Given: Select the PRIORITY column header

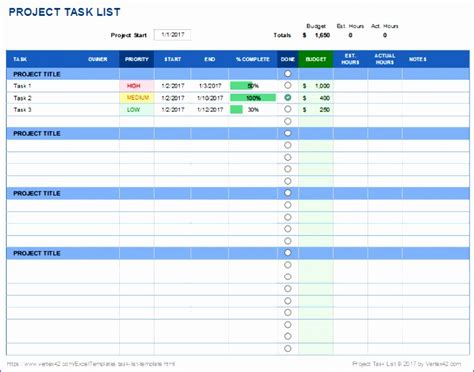Looking at the screenshot, I should [137, 59].
